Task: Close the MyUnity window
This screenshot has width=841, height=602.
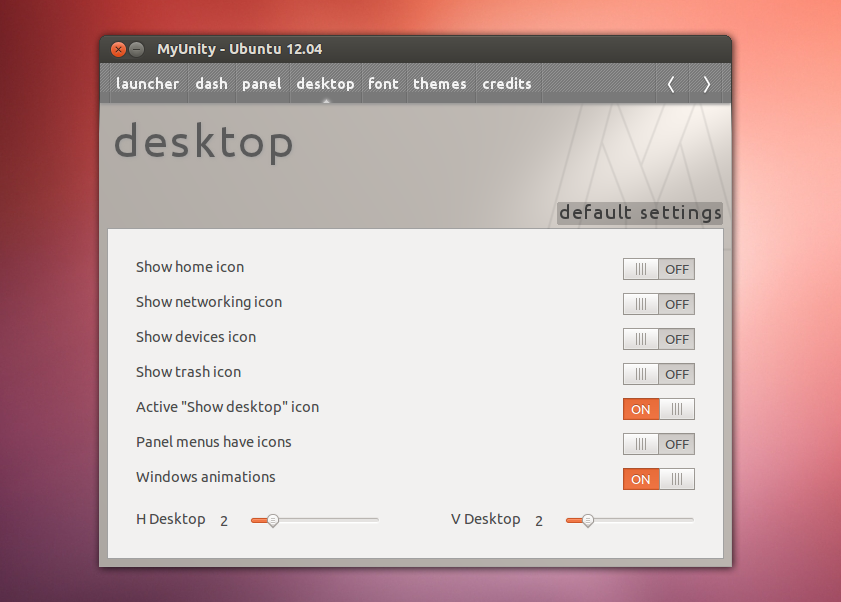Action: [118, 49]
